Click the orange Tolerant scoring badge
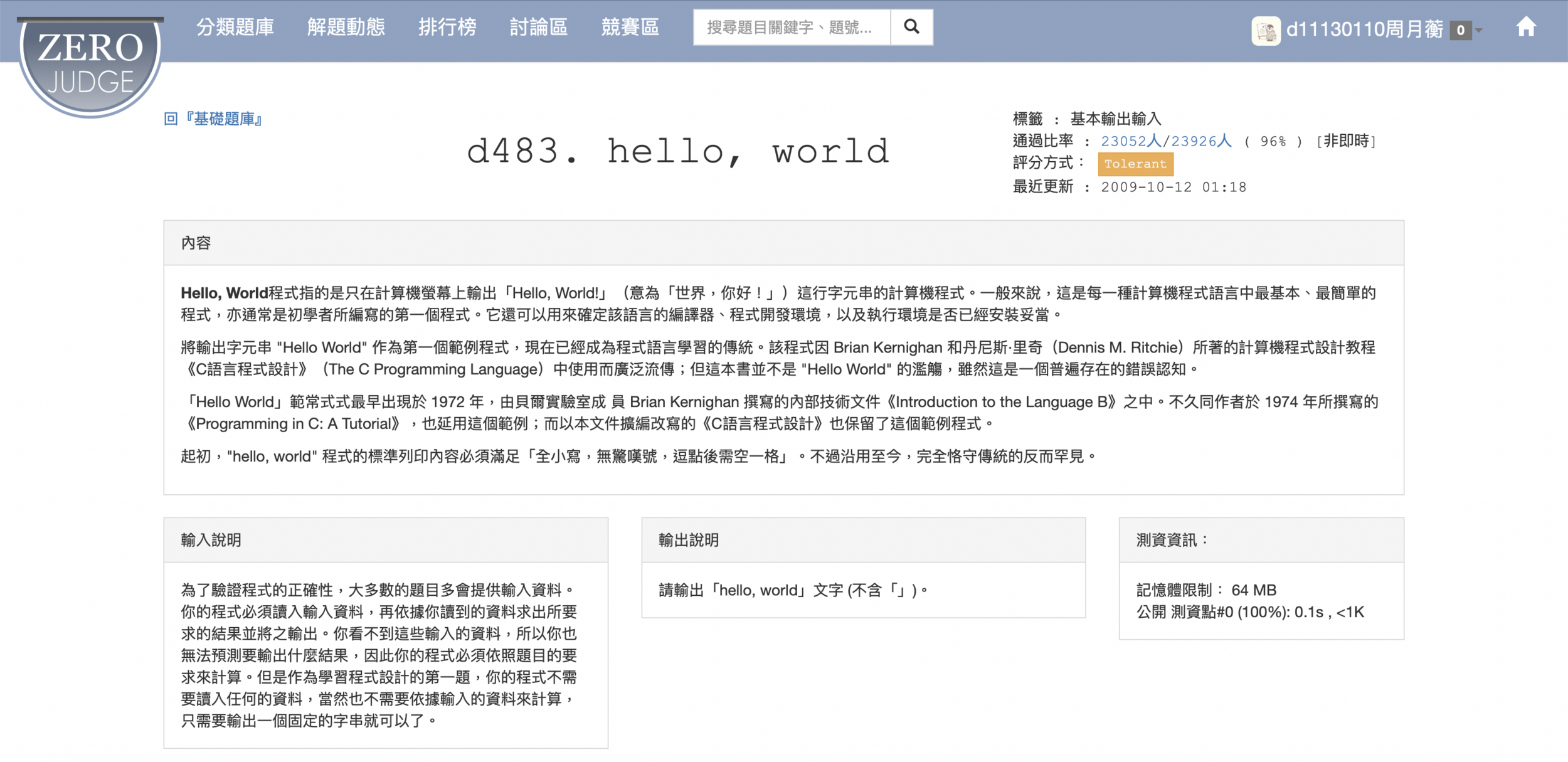The image size is (1568, 762). click(x=1135, y=164)
